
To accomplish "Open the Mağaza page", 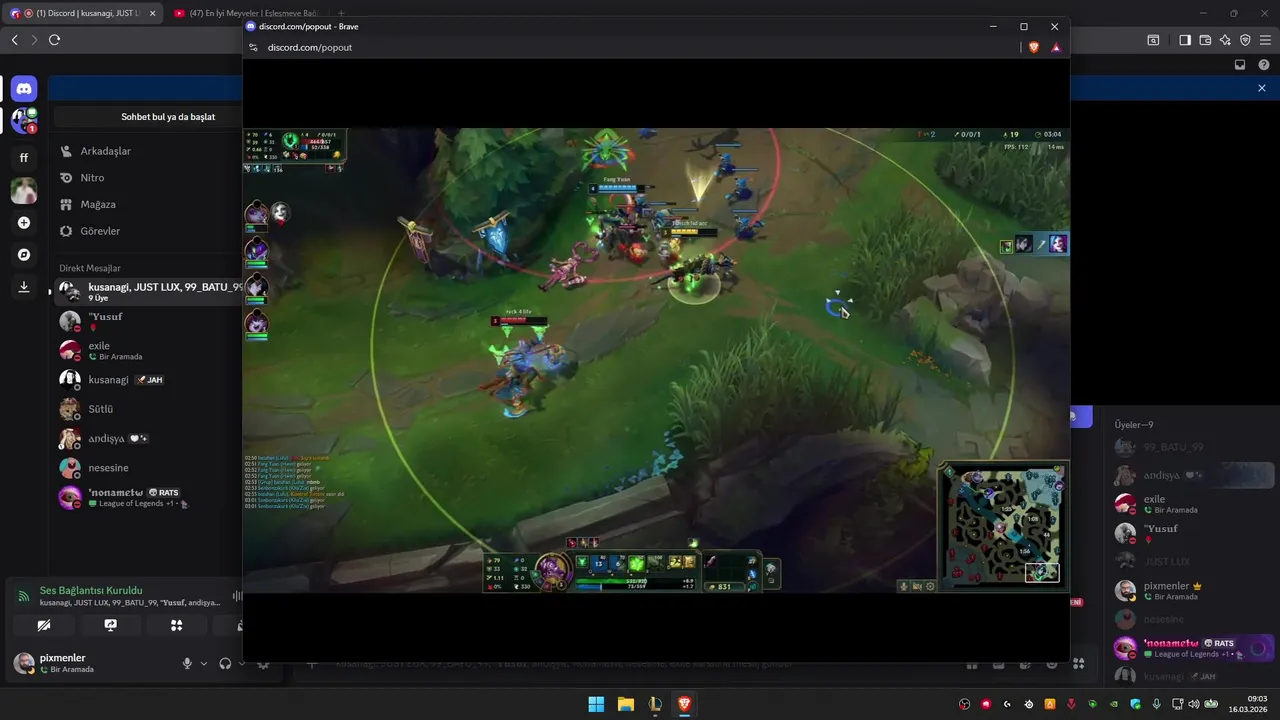I will click(148, 204).
